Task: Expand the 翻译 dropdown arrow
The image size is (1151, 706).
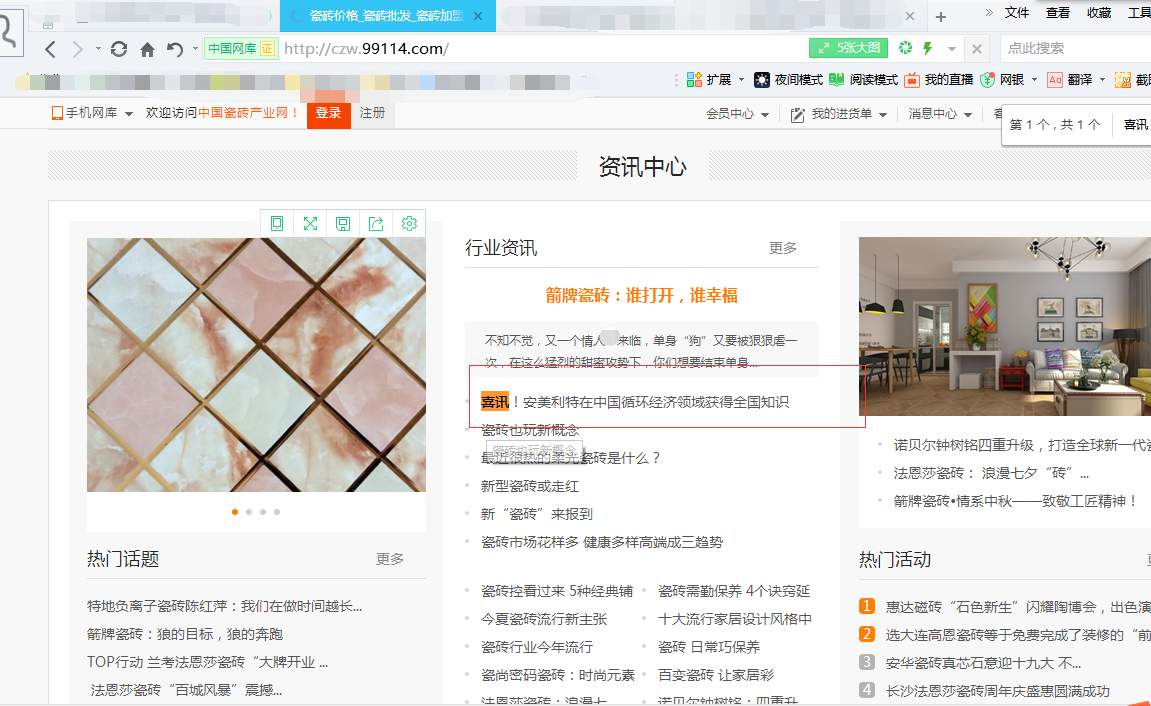Action: [1102, 79]
